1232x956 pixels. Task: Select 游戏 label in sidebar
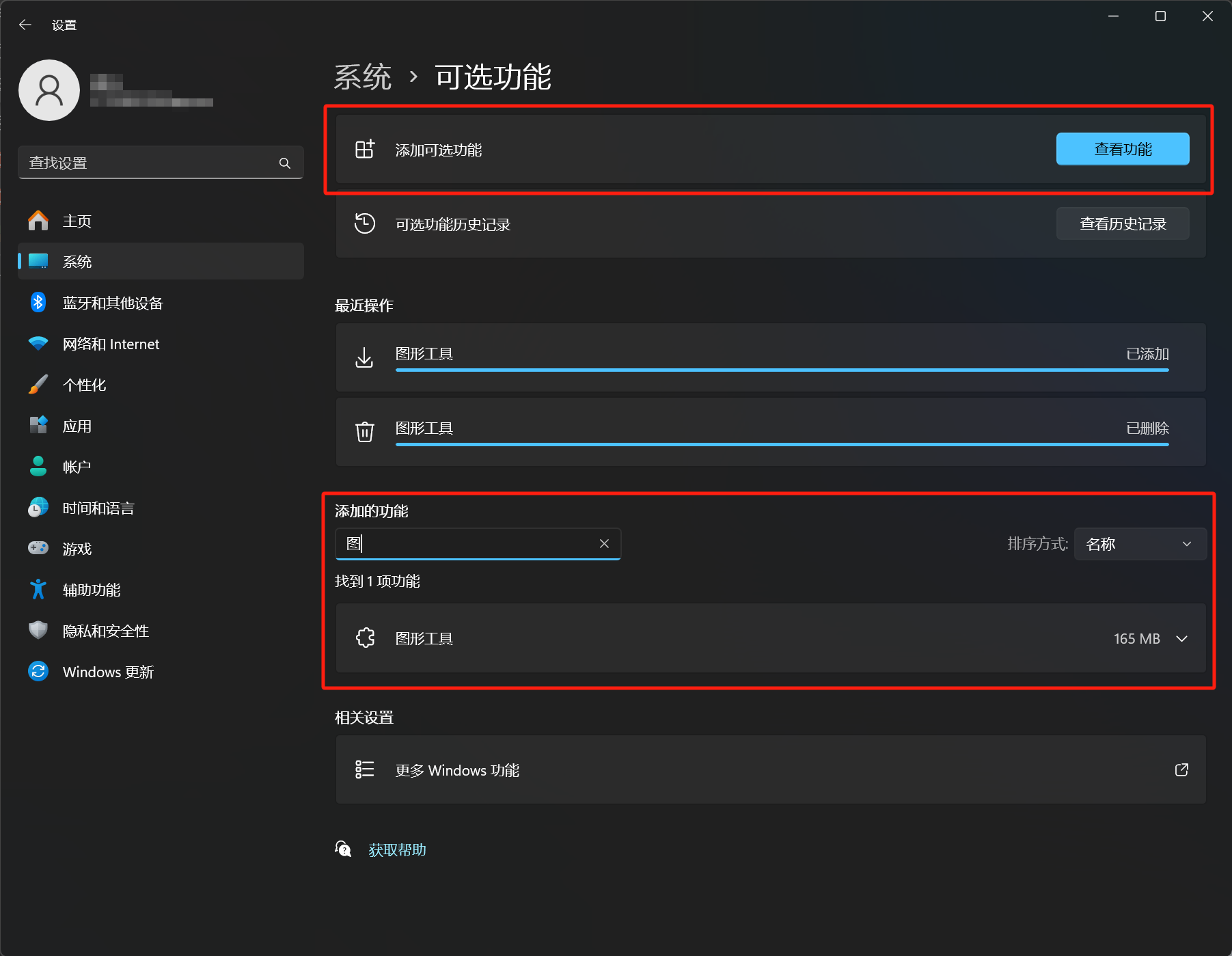[x=77, y=549]
